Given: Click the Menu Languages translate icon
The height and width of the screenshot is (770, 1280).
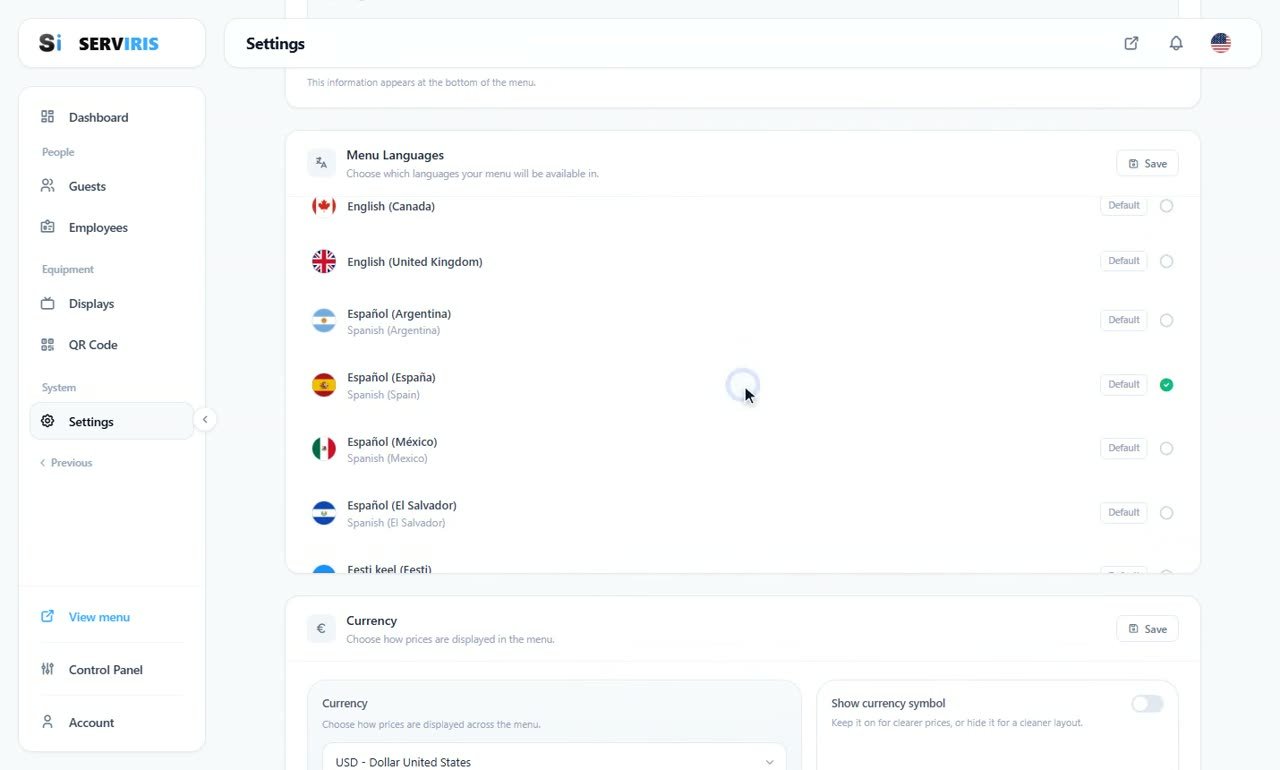Looking at the screenshot, I should pyautogui.click(x=321, y=163).
